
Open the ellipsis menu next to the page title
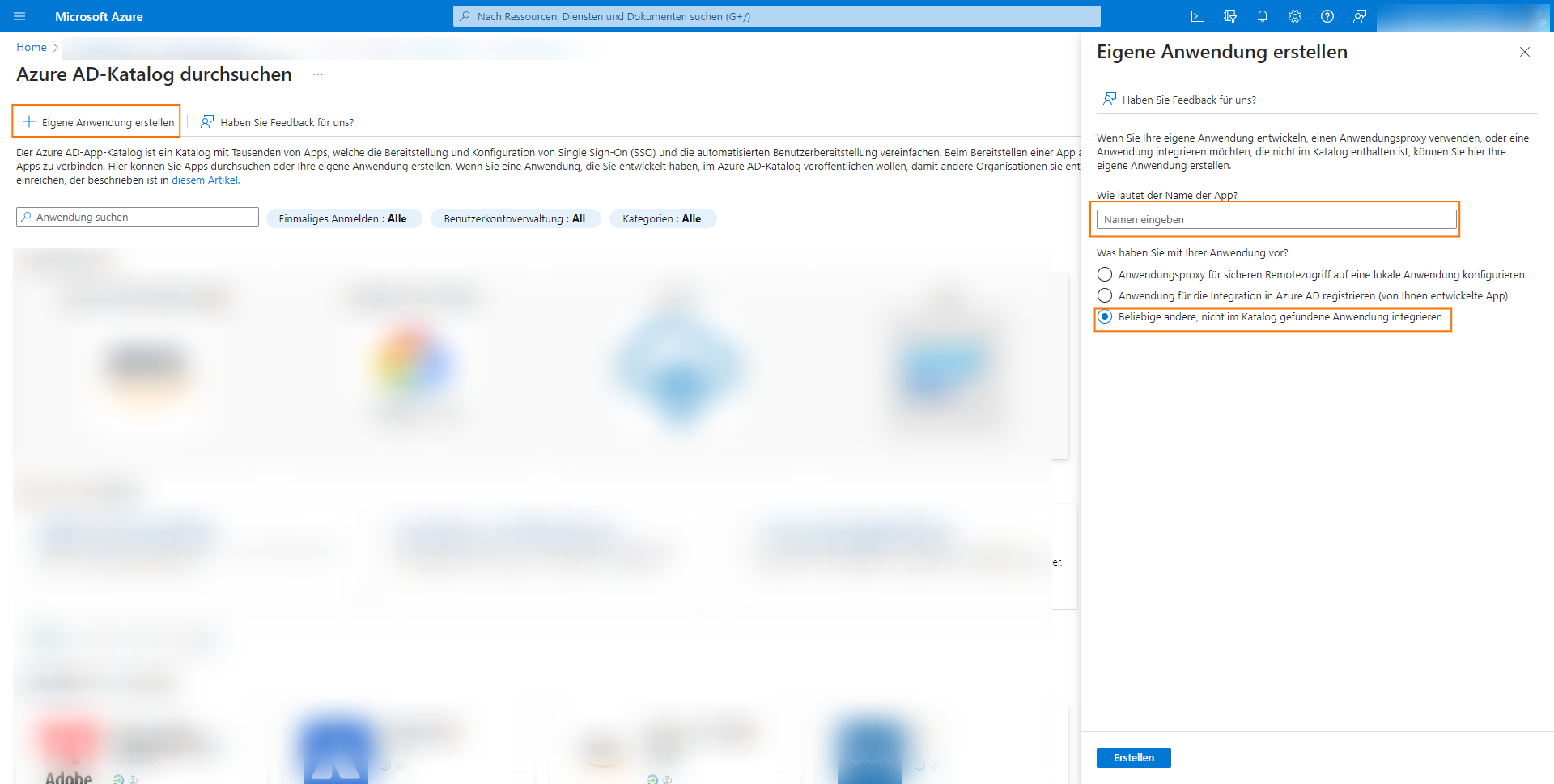coord(317,74)
